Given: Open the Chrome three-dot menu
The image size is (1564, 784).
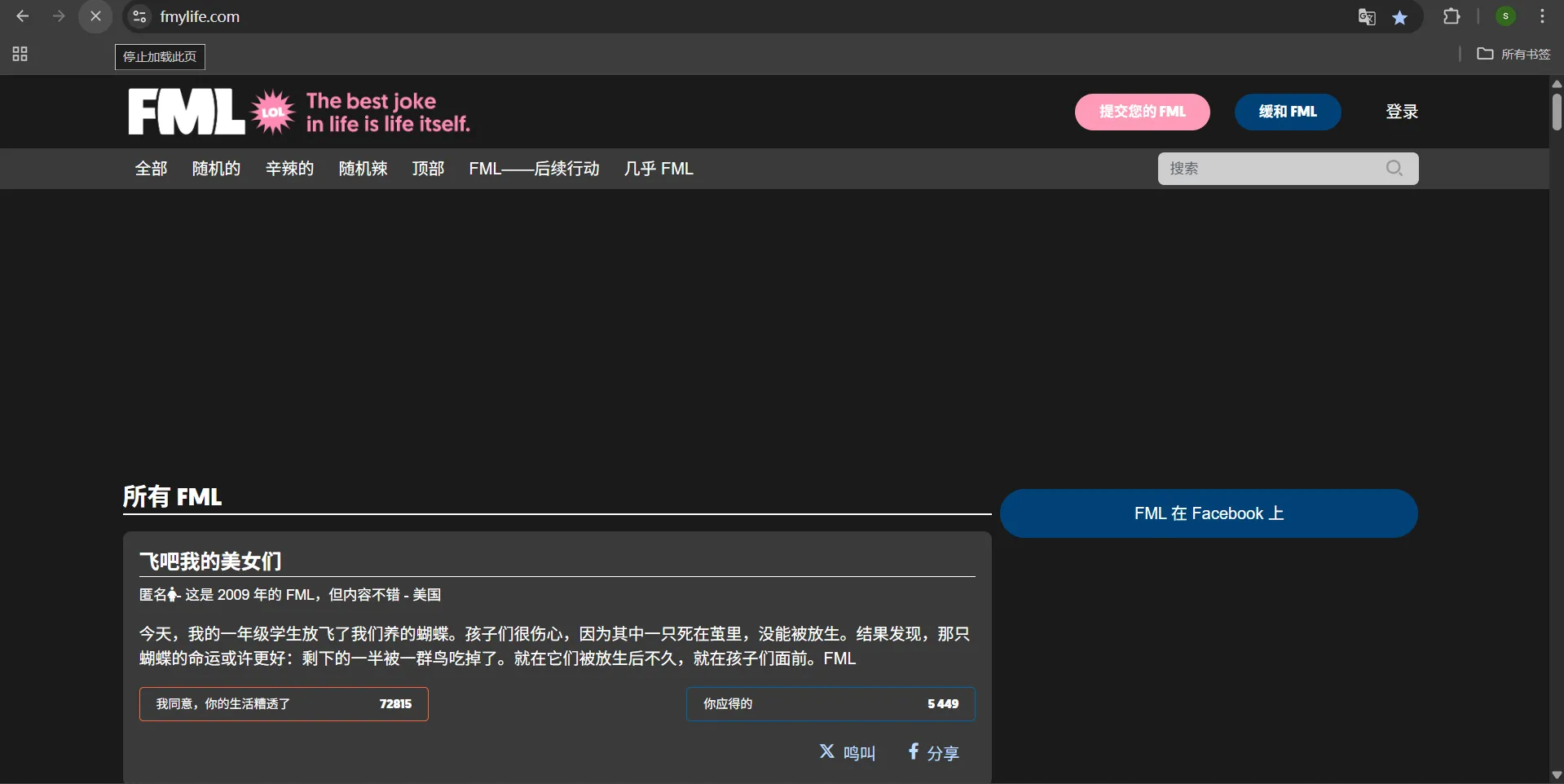Looking at the screenshot, I should [1542, 16].
